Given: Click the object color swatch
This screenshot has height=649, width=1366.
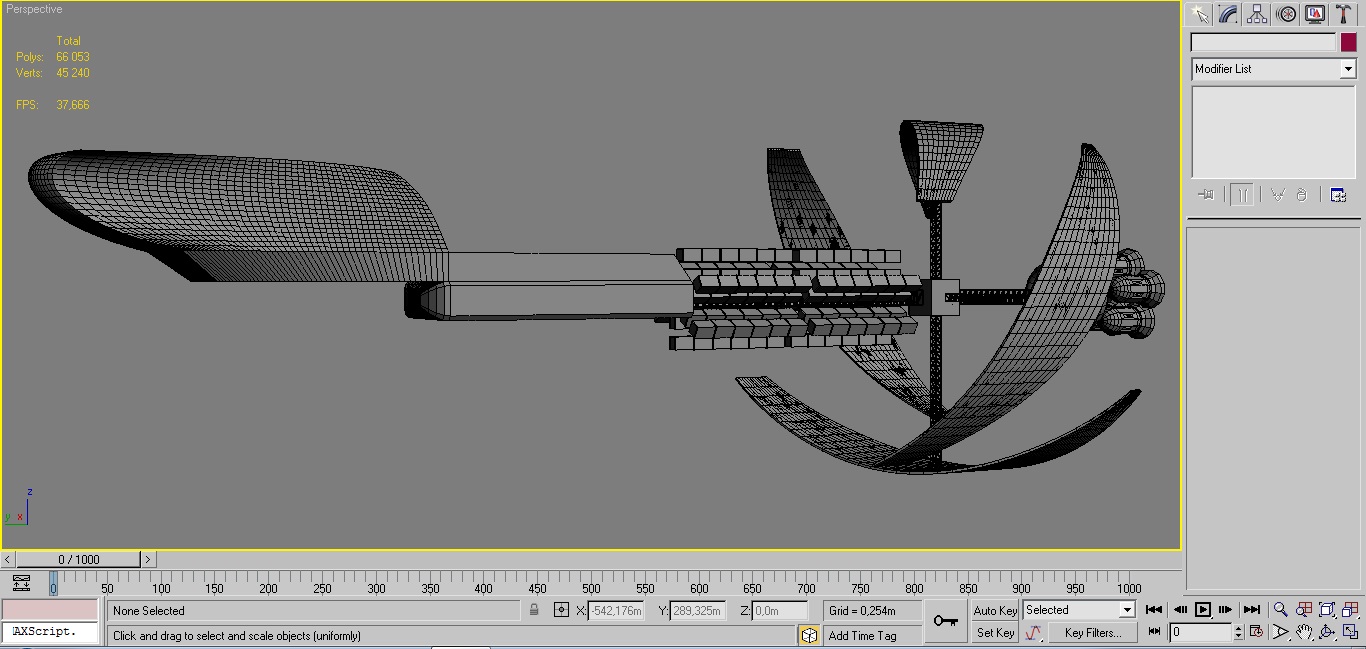Looking at the screenshot, I should pos(1348,42).
